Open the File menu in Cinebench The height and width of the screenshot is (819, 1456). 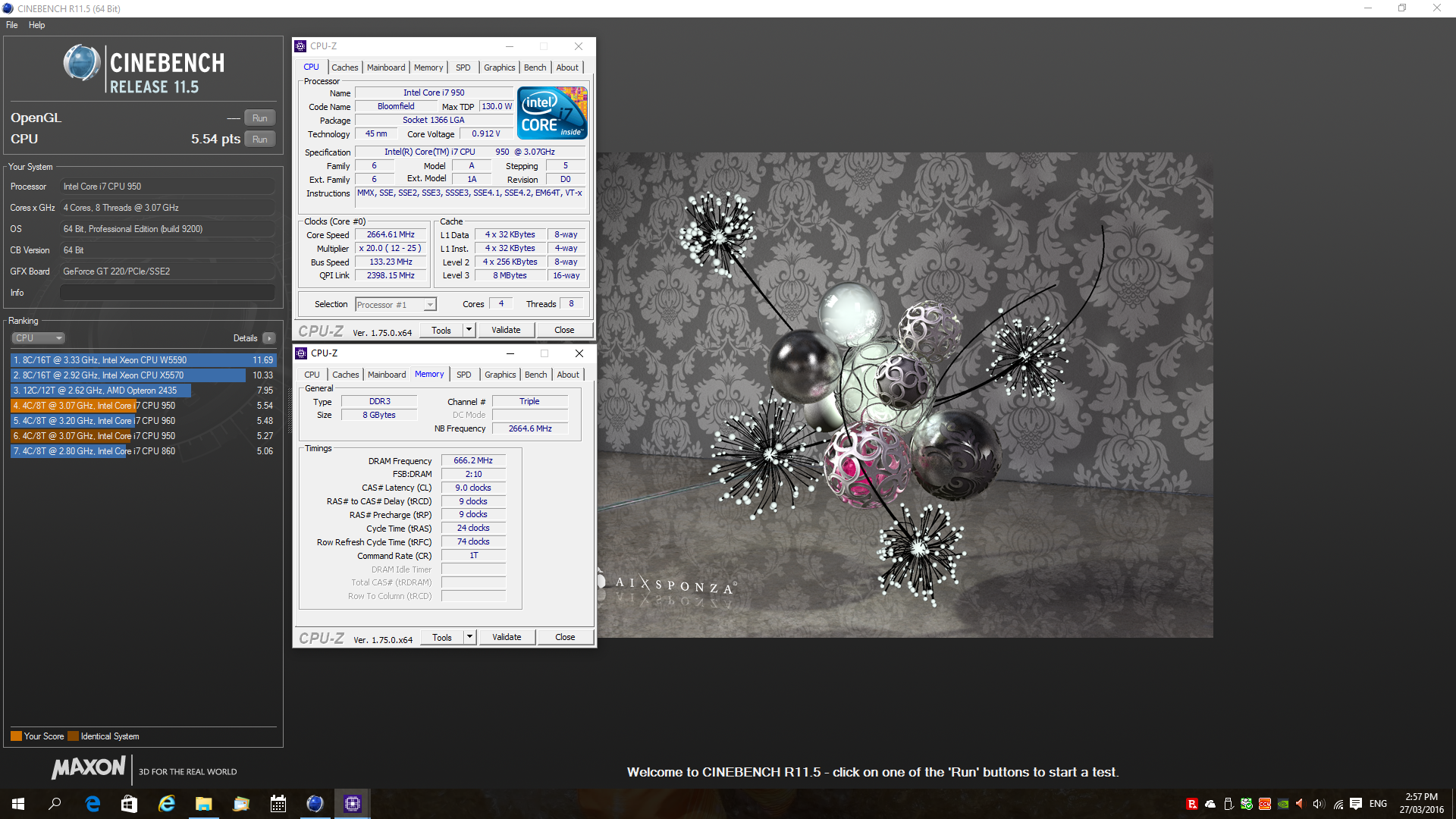click(x=12, y=25)
